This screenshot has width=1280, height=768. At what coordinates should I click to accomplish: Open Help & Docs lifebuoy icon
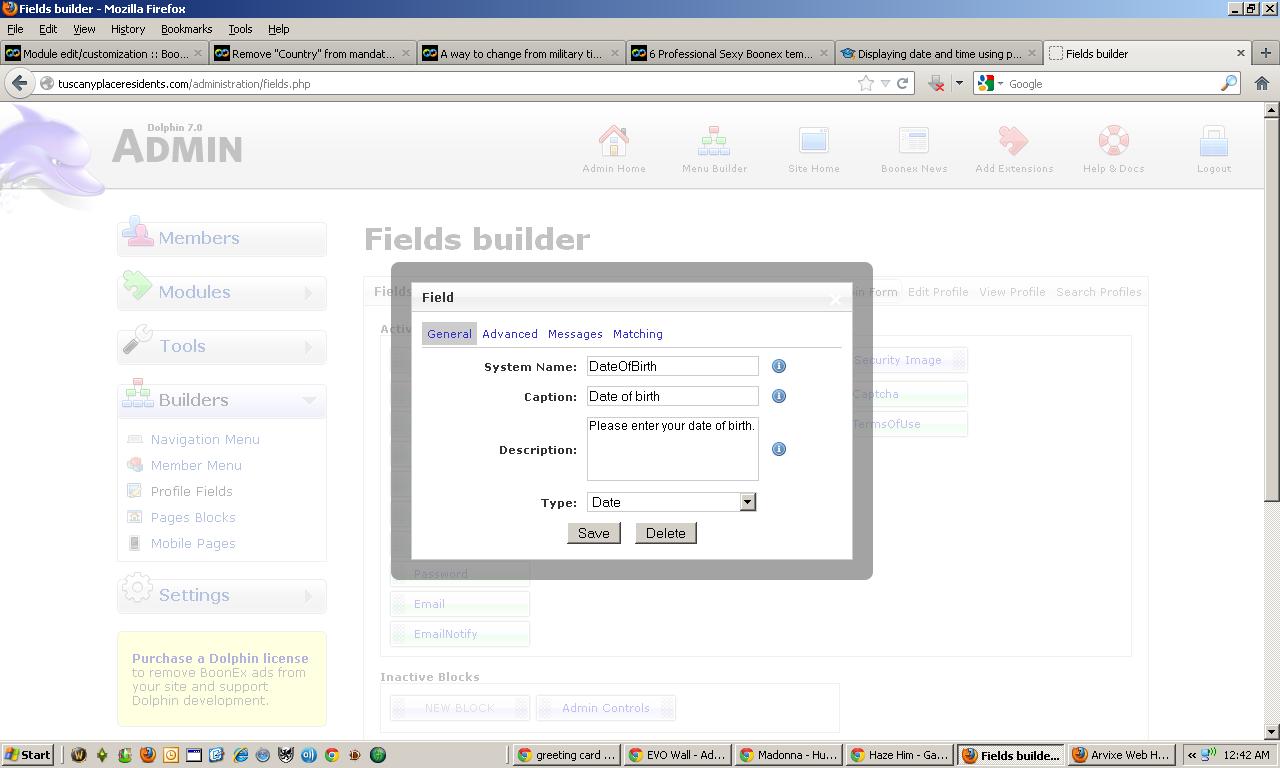[x=1113, y=142]
